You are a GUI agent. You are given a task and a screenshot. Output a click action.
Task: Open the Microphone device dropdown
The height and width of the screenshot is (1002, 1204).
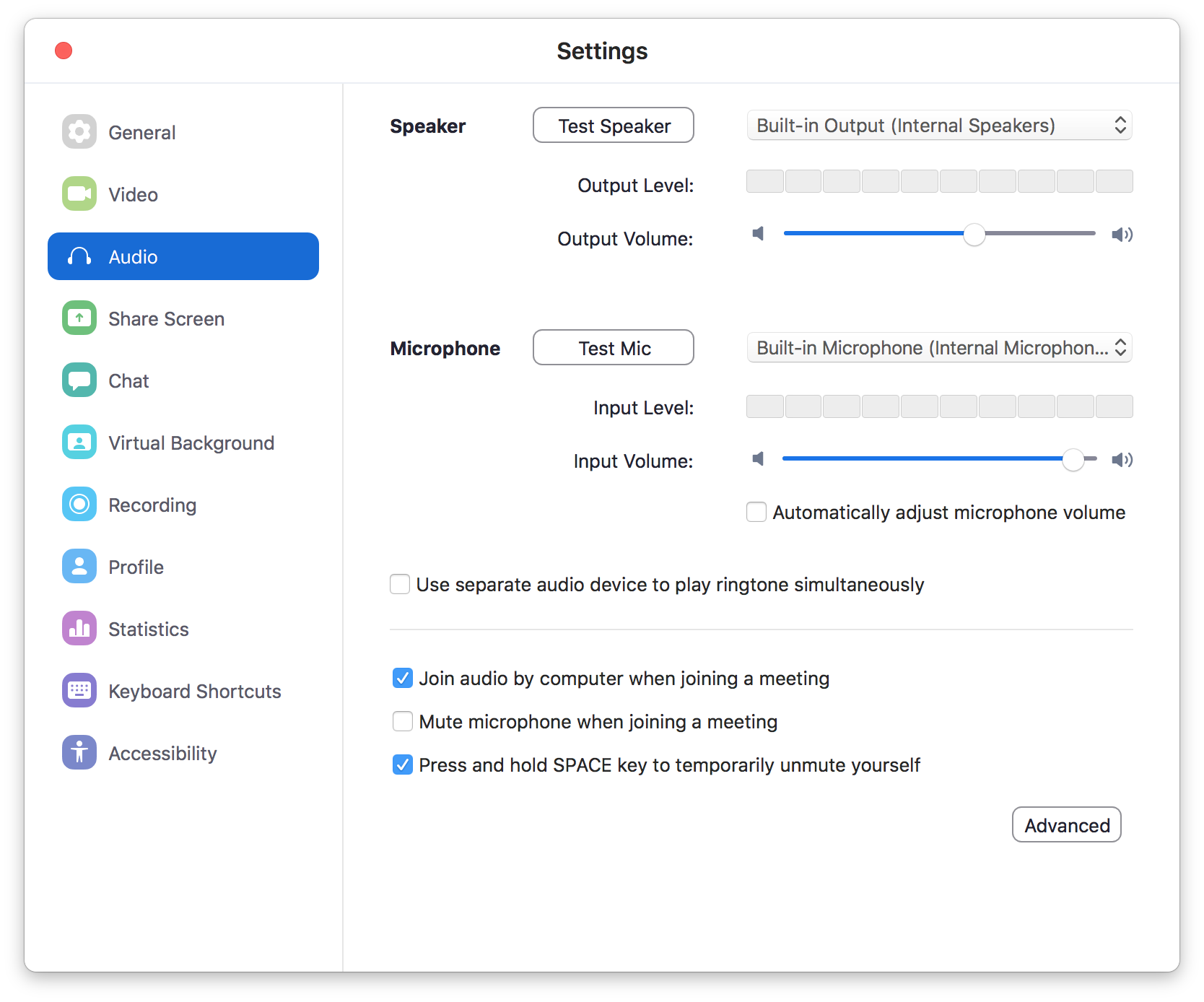(939, 347)
